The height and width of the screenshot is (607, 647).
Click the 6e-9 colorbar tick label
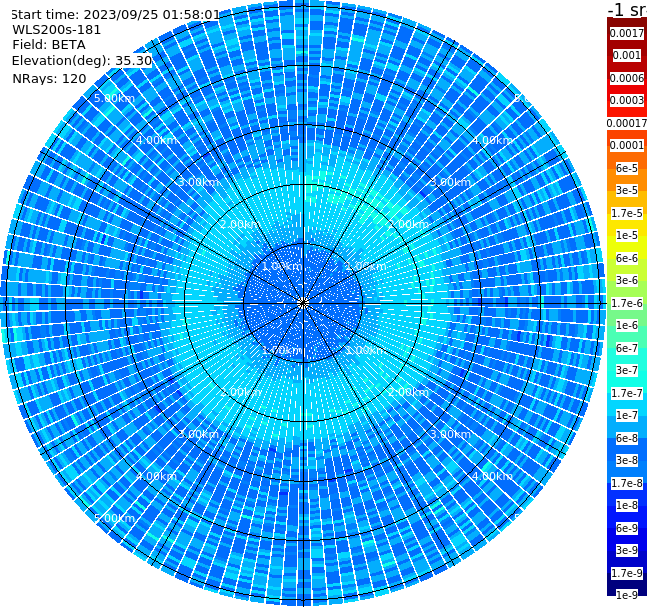627,528
